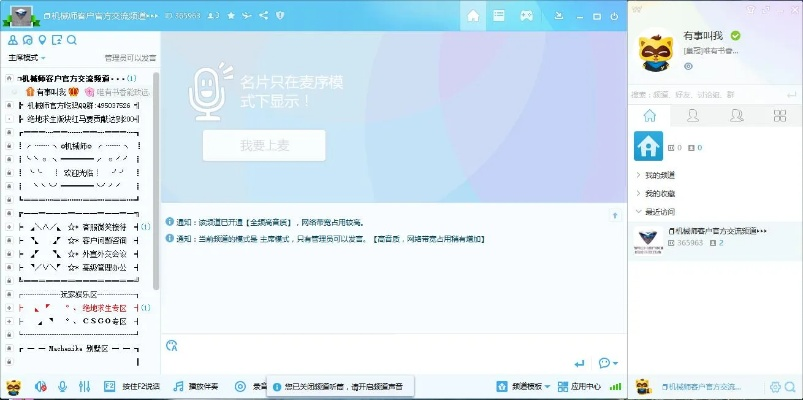The width and height of the screenshot is (803, 400).
Task: Switch to the groups tab in YY main panel
Action: click(736, 116)
